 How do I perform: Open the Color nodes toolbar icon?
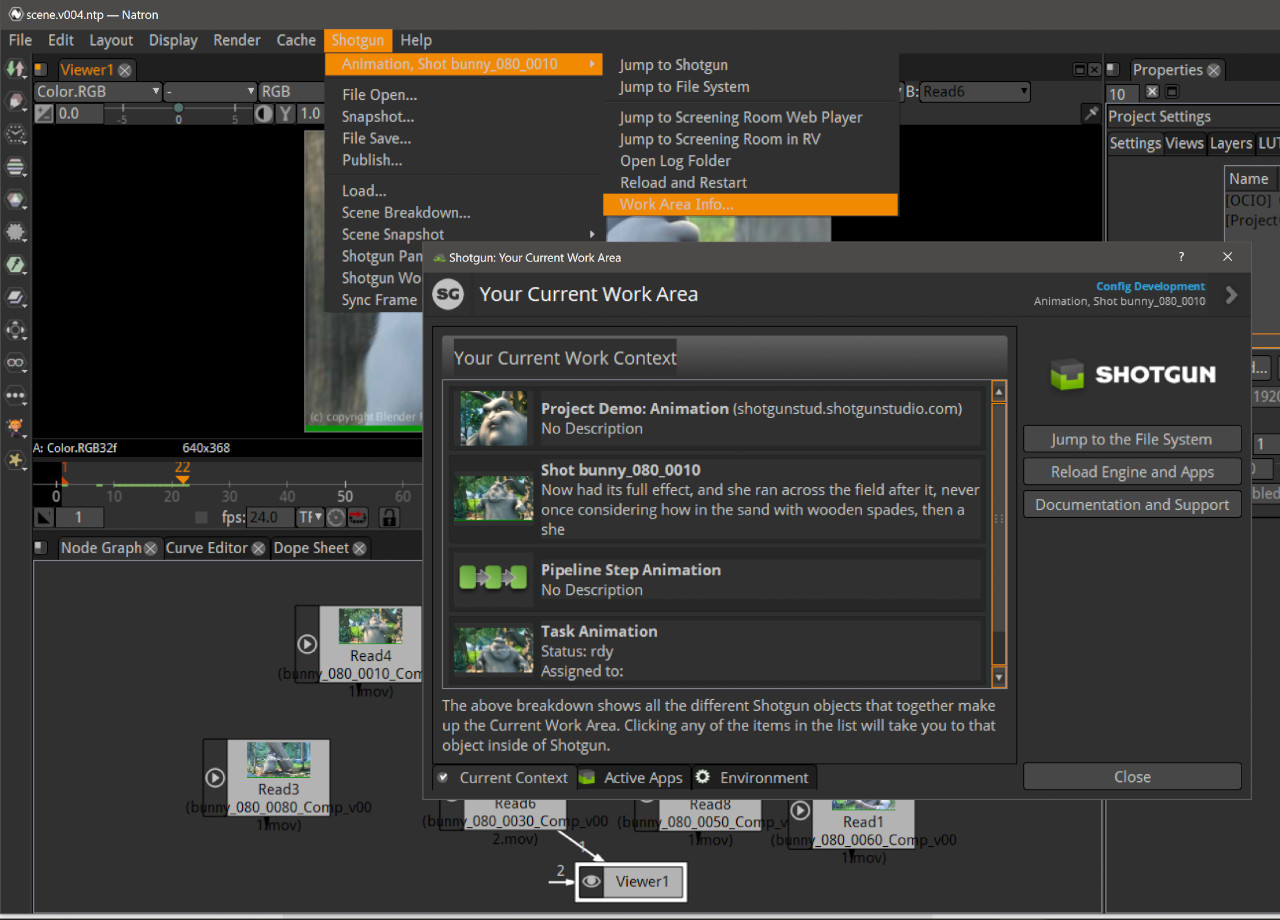pyautogui.click(x=15, y=200)
